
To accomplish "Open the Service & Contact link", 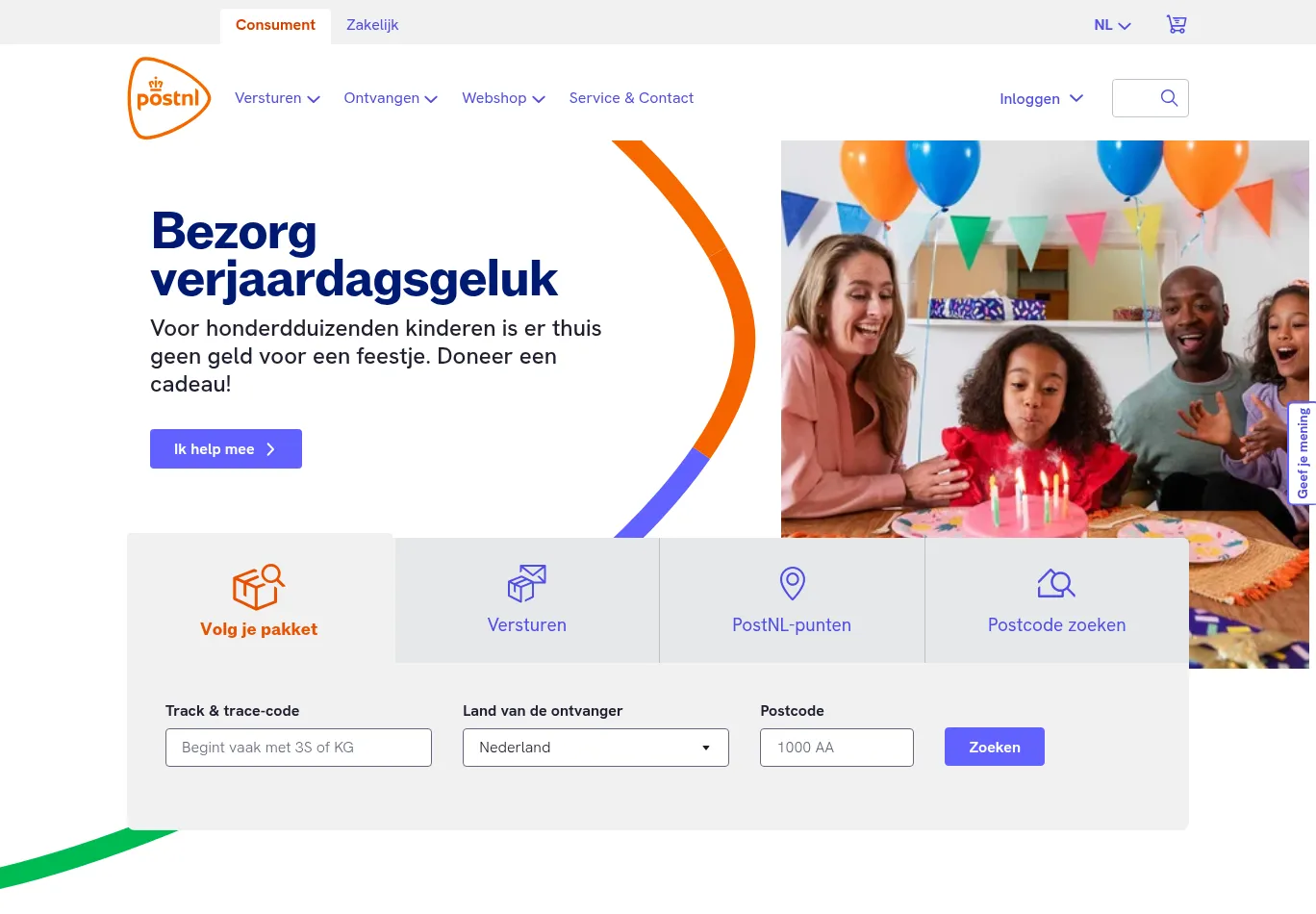I will 631,98.
